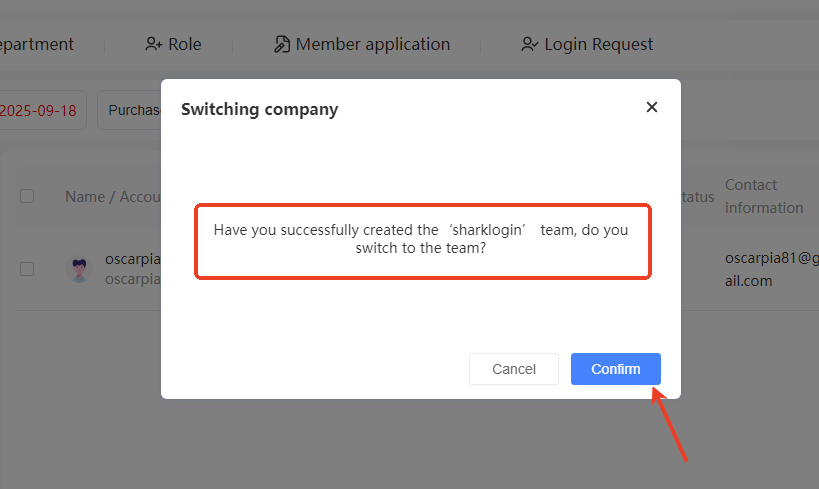
Task: Toggle the select-all checkbox in table header
Action: point(27,196)
